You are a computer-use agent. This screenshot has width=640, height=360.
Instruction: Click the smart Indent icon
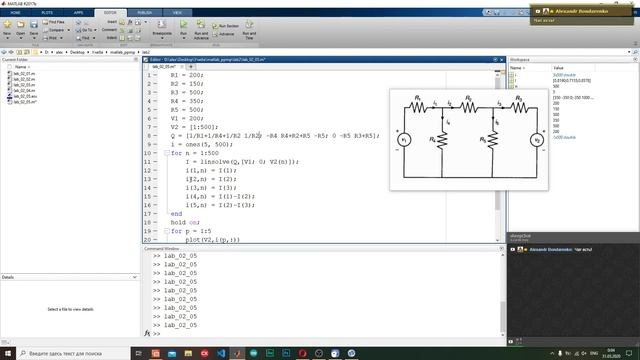(122, 38)
